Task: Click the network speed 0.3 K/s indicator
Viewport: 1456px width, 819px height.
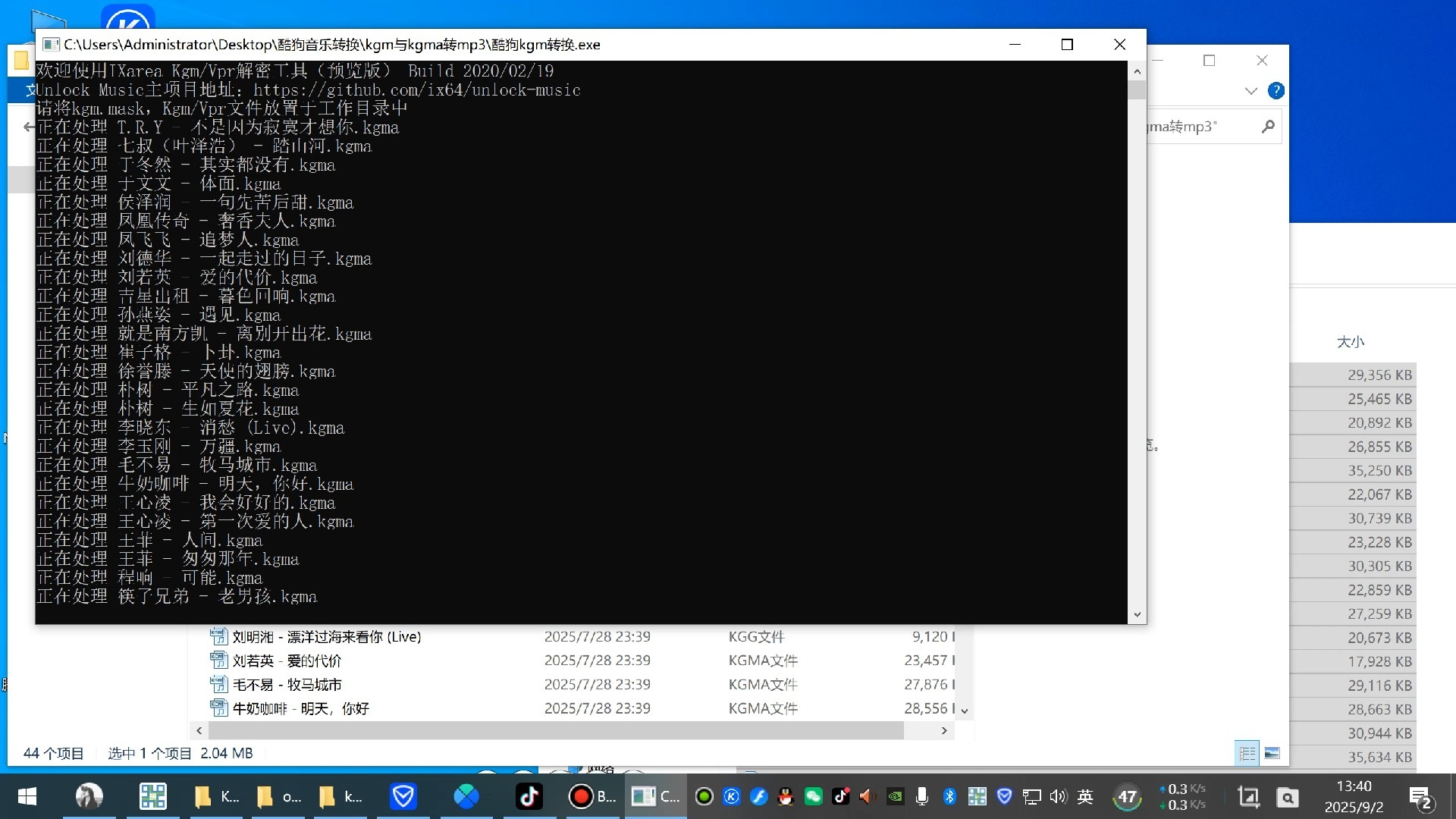Action: pos(1183,797)
